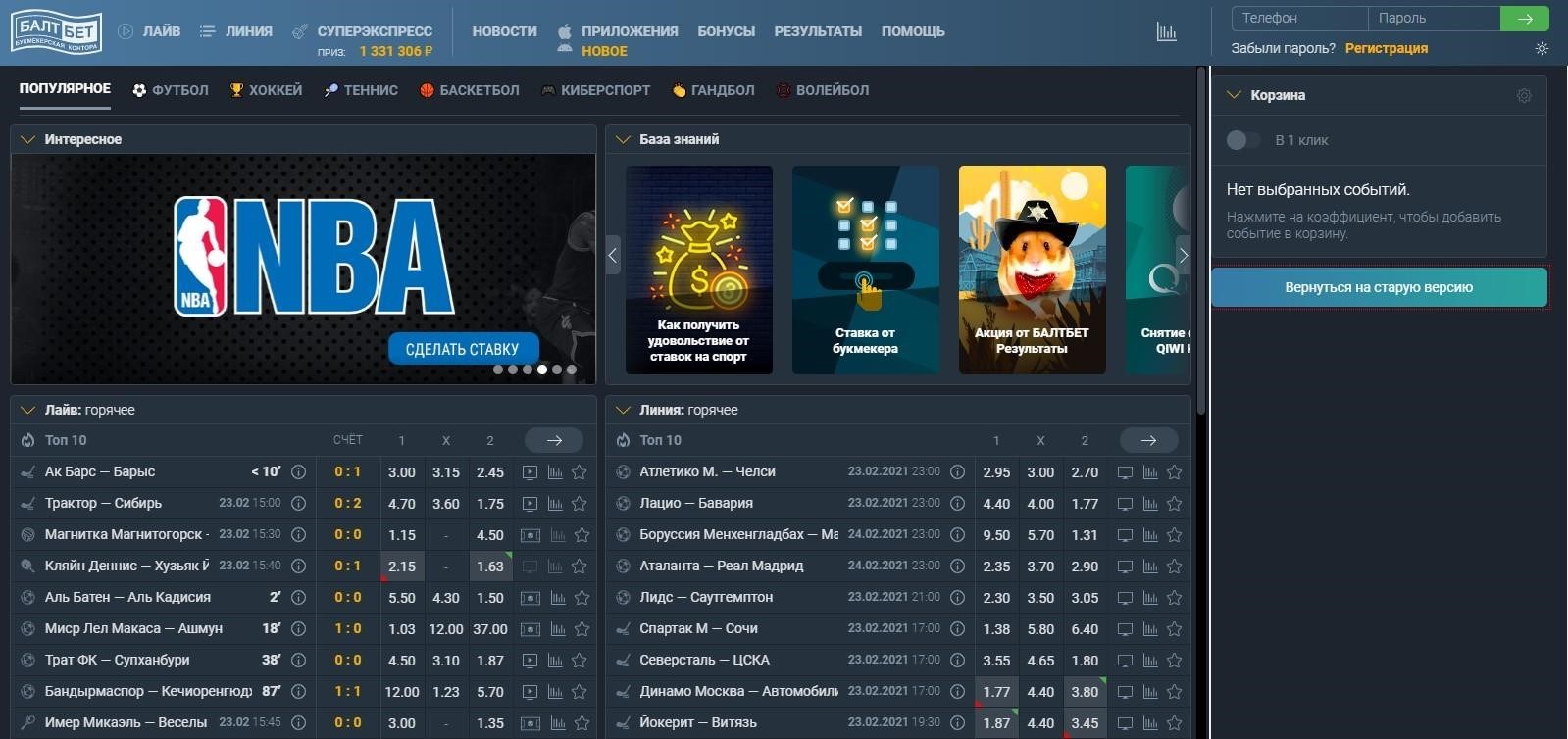Open broadcast icon for Атлетико М. – Челси
The image size is (1568, 739).
coord(1125,472)
